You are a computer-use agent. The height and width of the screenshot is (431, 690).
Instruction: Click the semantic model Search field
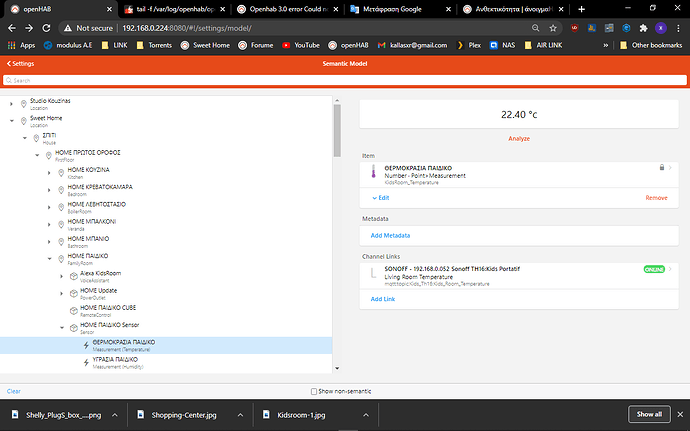345,80
